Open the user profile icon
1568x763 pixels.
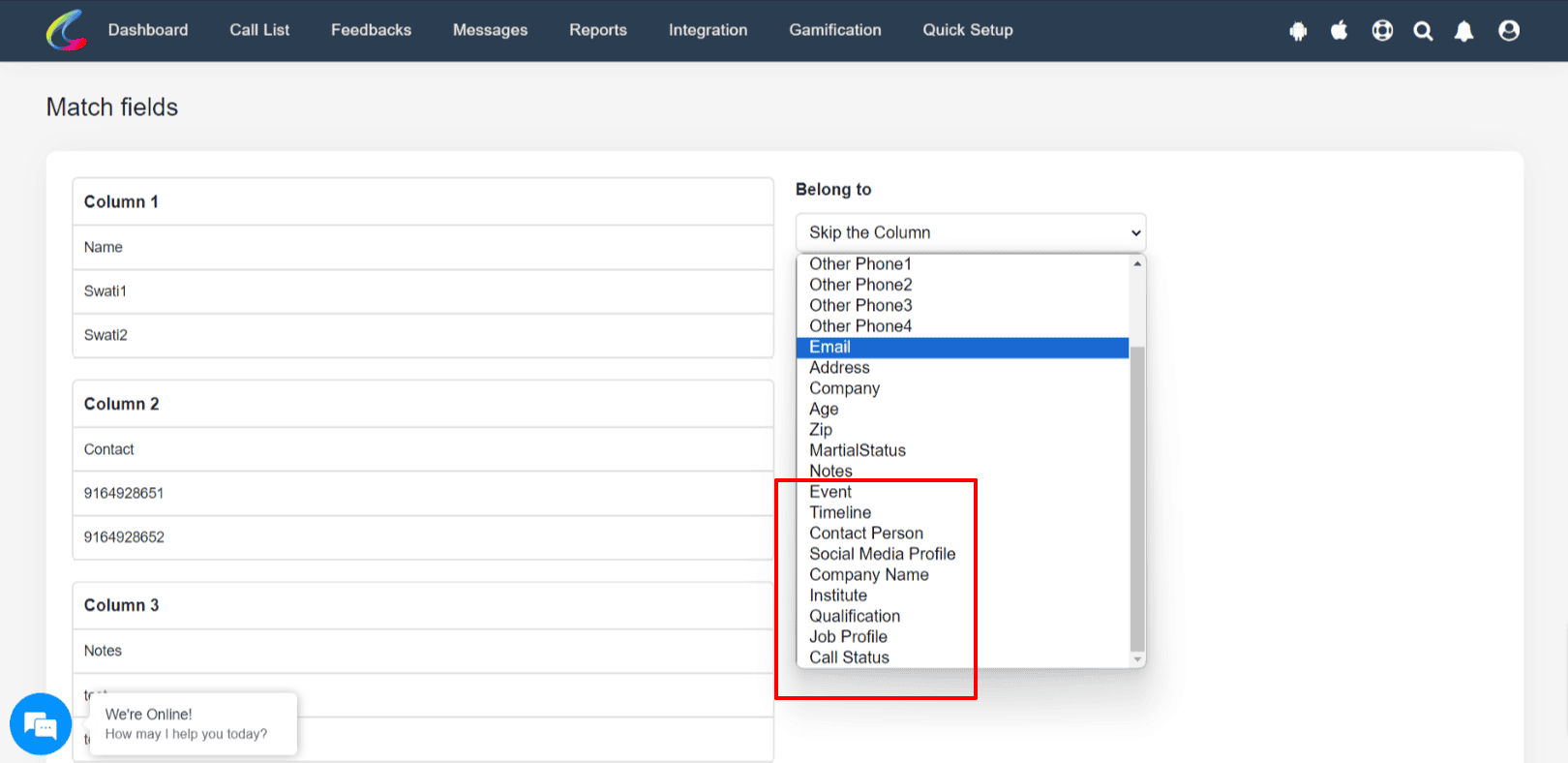point(1509,31)
